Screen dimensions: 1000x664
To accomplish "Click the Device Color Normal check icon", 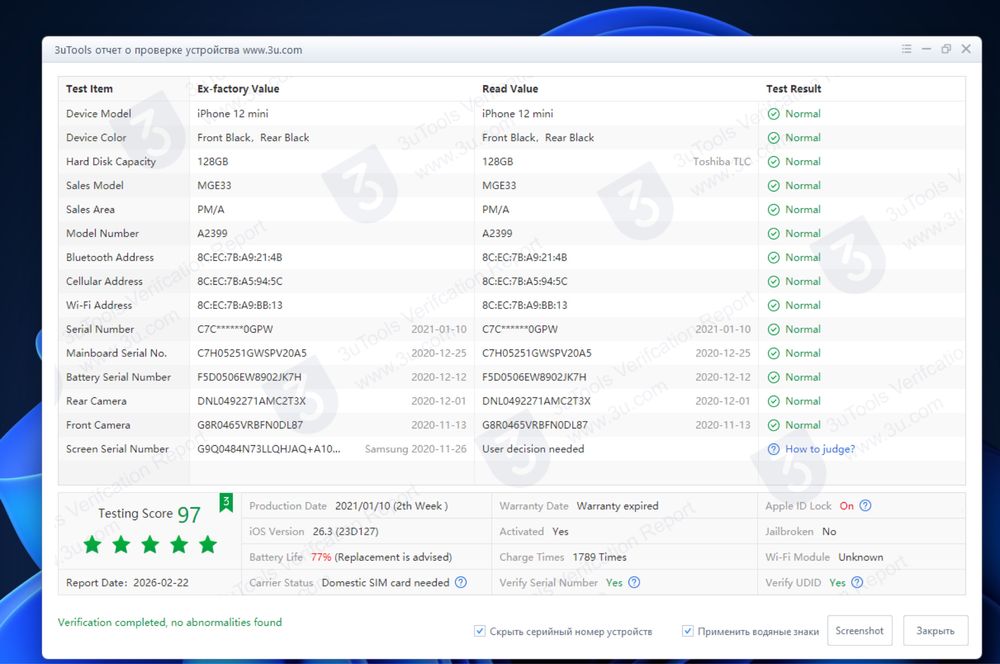I will (774, 138).
